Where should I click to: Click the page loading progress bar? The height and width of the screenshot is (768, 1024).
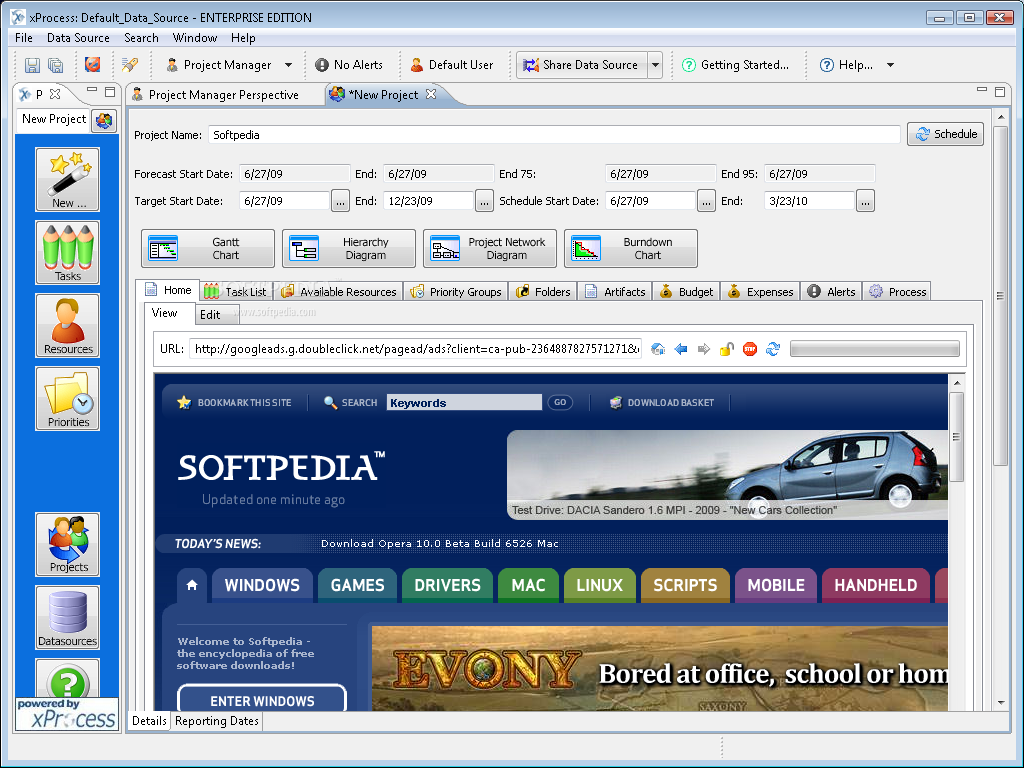tap(875, 349)
